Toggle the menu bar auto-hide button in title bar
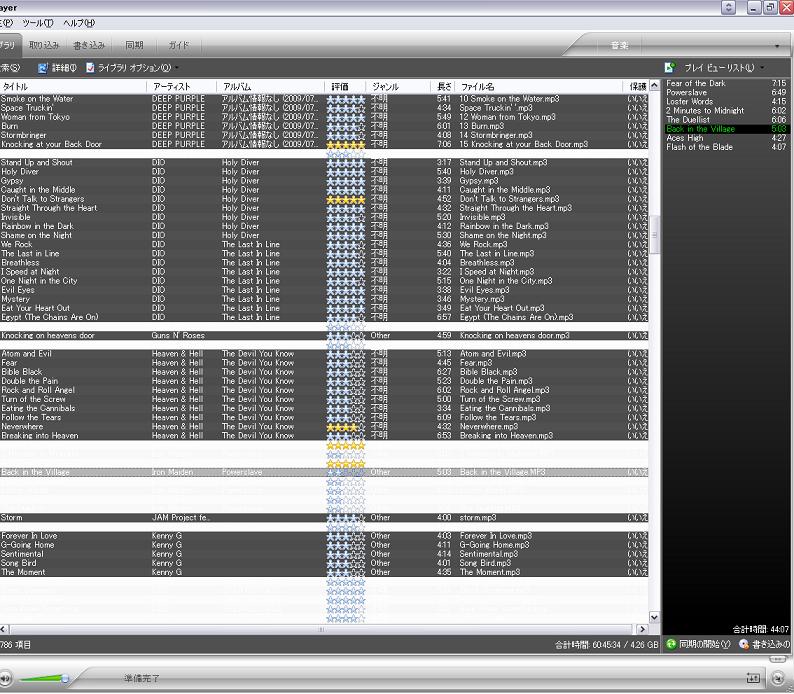The height and width of the screenshot is (694, 794). (x=728, y=7)
